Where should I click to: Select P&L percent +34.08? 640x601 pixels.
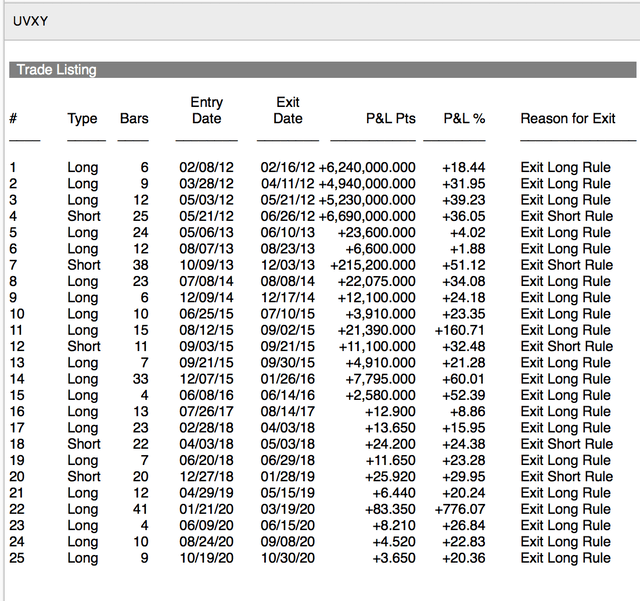[x=464, y=281]
